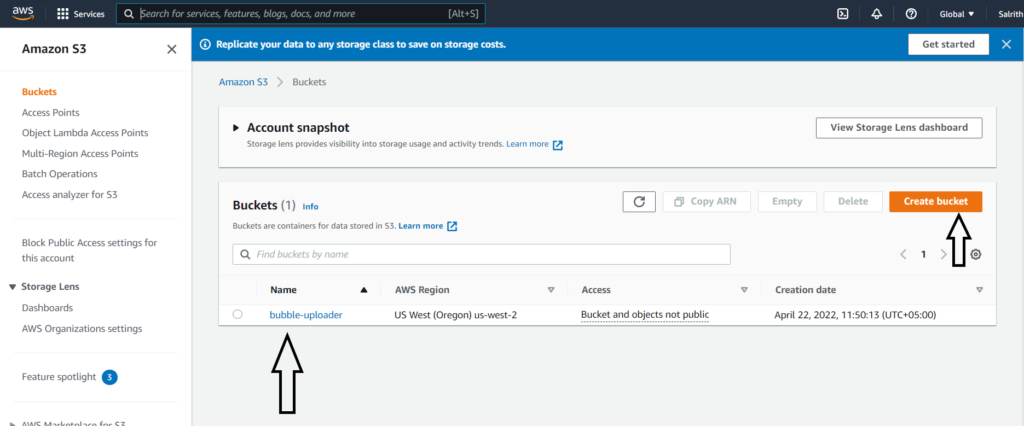Click the Copy ARN button
Screen dimensions: 1024x426
pyautogui.click(x=706, y=201)
